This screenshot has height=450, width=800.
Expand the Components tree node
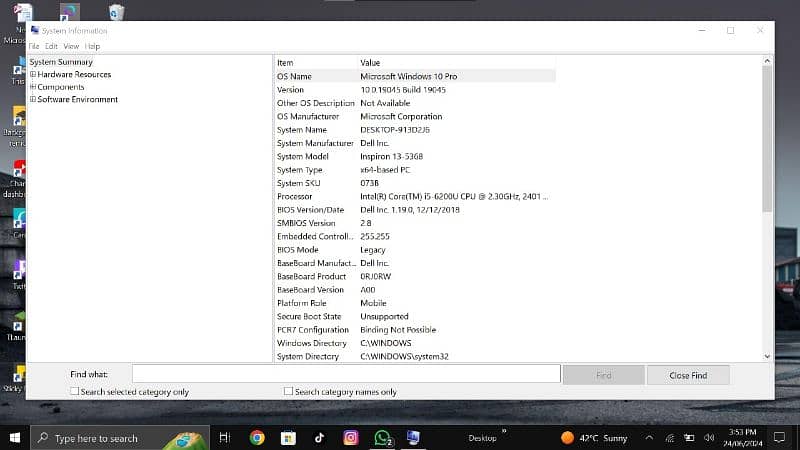pos(33,87)
